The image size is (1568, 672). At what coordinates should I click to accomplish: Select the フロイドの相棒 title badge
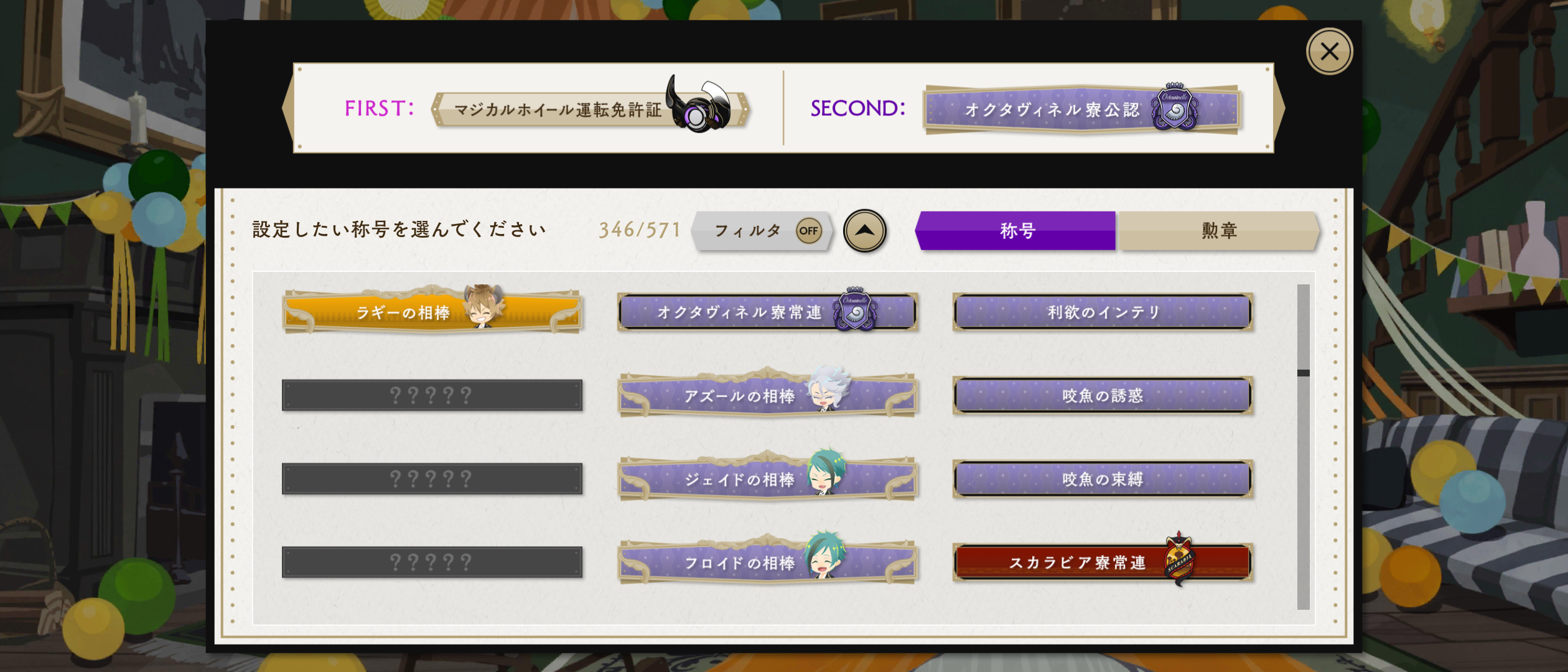point(768,561)
